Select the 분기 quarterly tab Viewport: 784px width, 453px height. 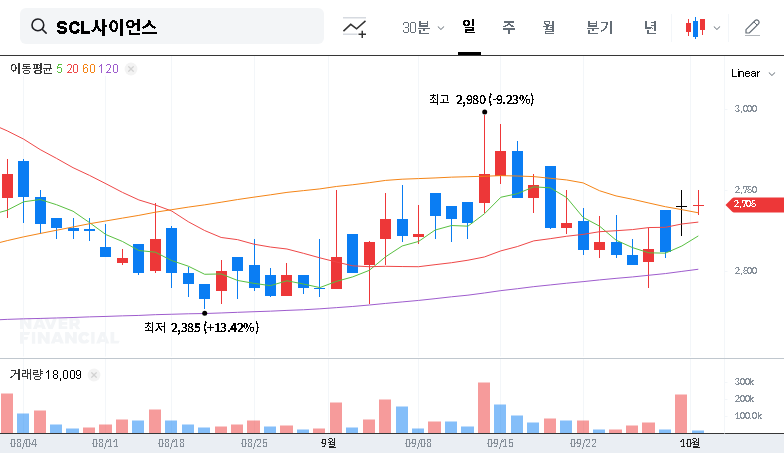pyautogui.click(x=600, y=27)
